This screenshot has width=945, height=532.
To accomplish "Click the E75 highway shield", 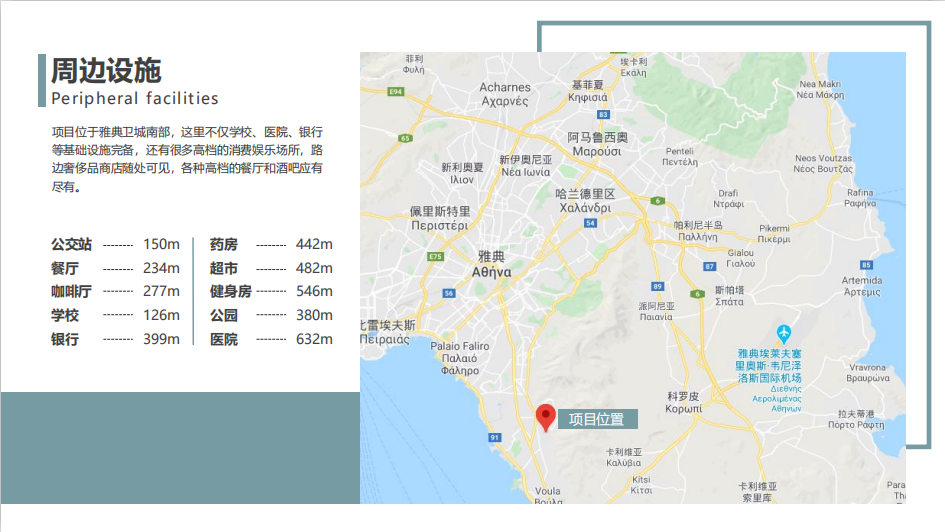I will (x=434, y=257).
